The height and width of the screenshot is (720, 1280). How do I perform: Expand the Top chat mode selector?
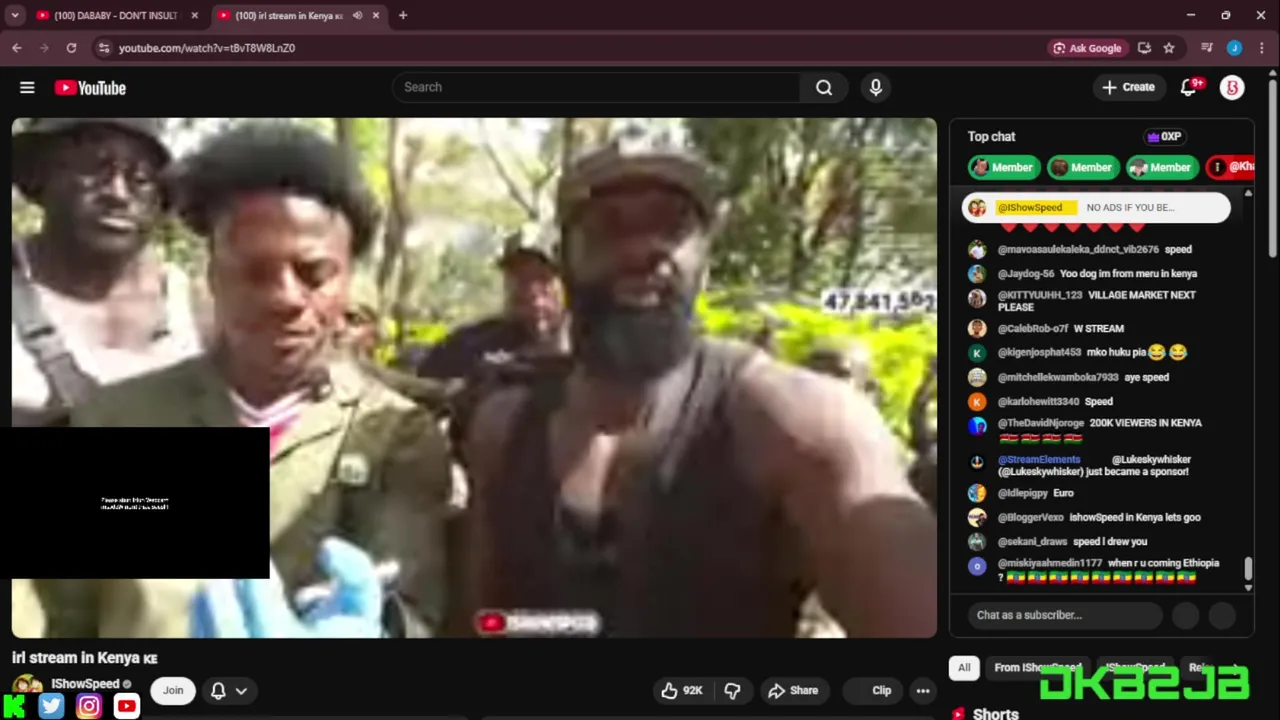(991, 136)
